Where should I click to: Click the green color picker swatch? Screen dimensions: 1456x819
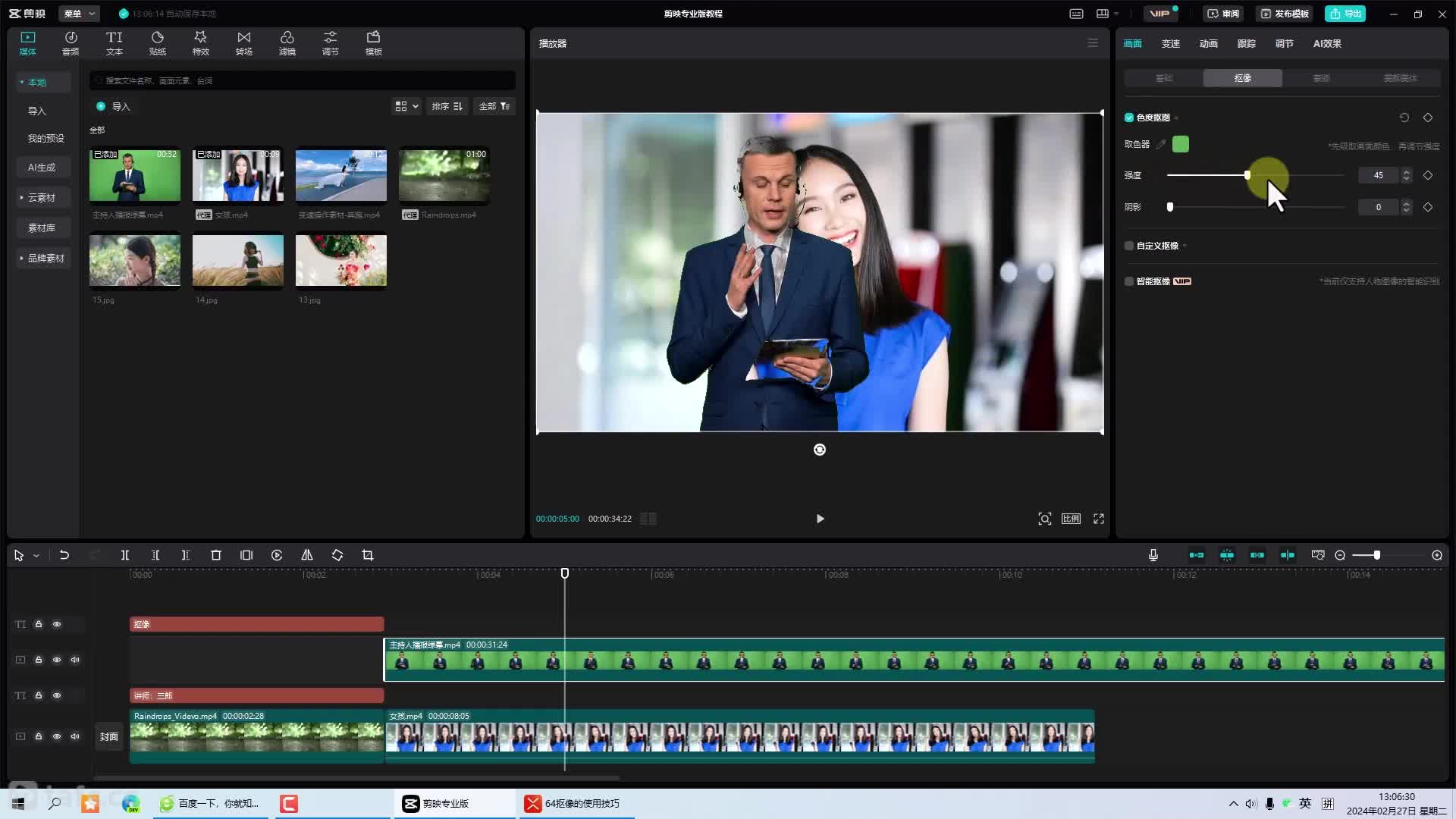(x=1181, y=144)
